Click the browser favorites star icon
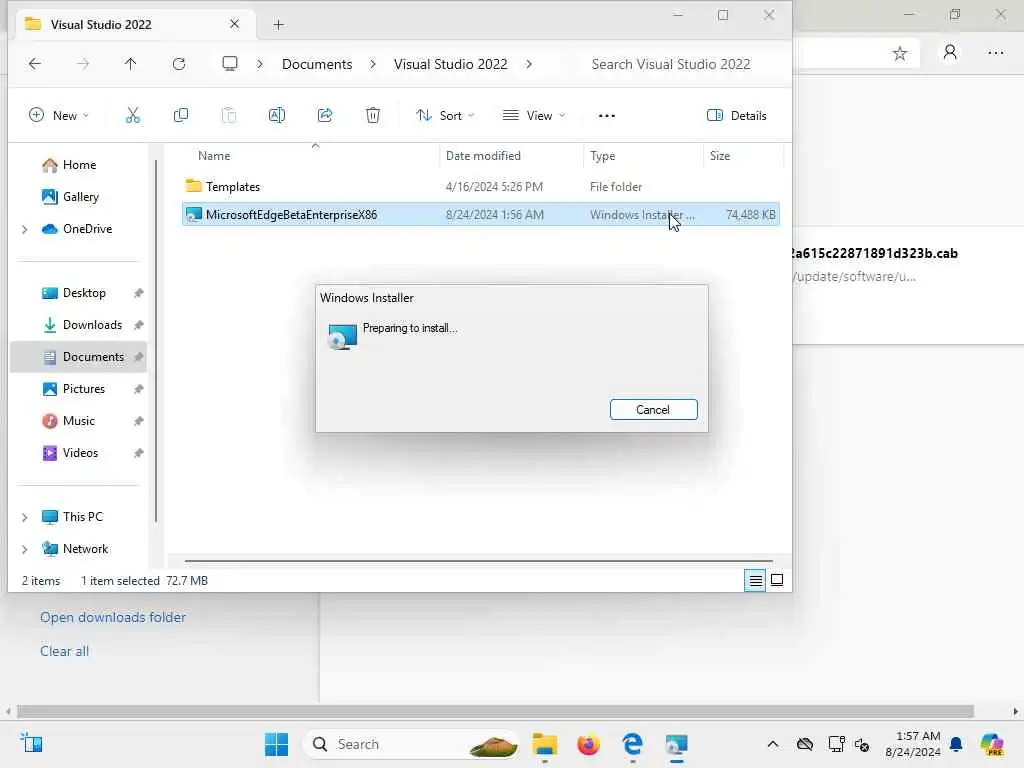 coord(900,53)
